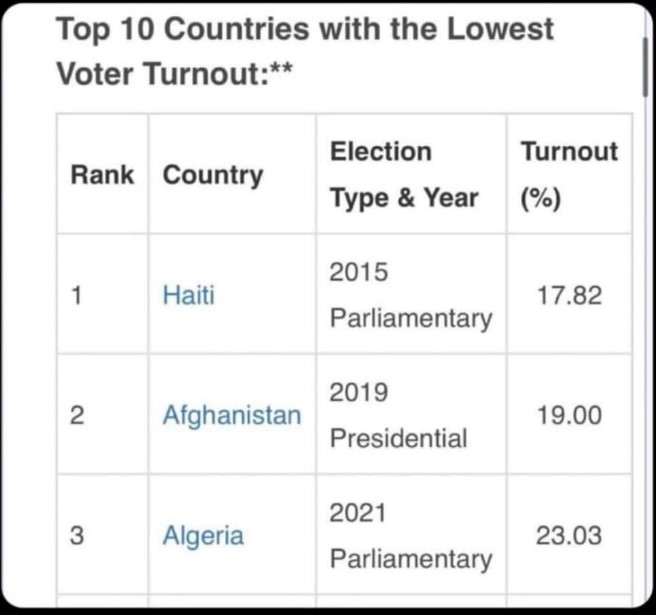Select the 23.03 turnout value
This screenshot has width=656, height=615.
[x=569, y=535]
